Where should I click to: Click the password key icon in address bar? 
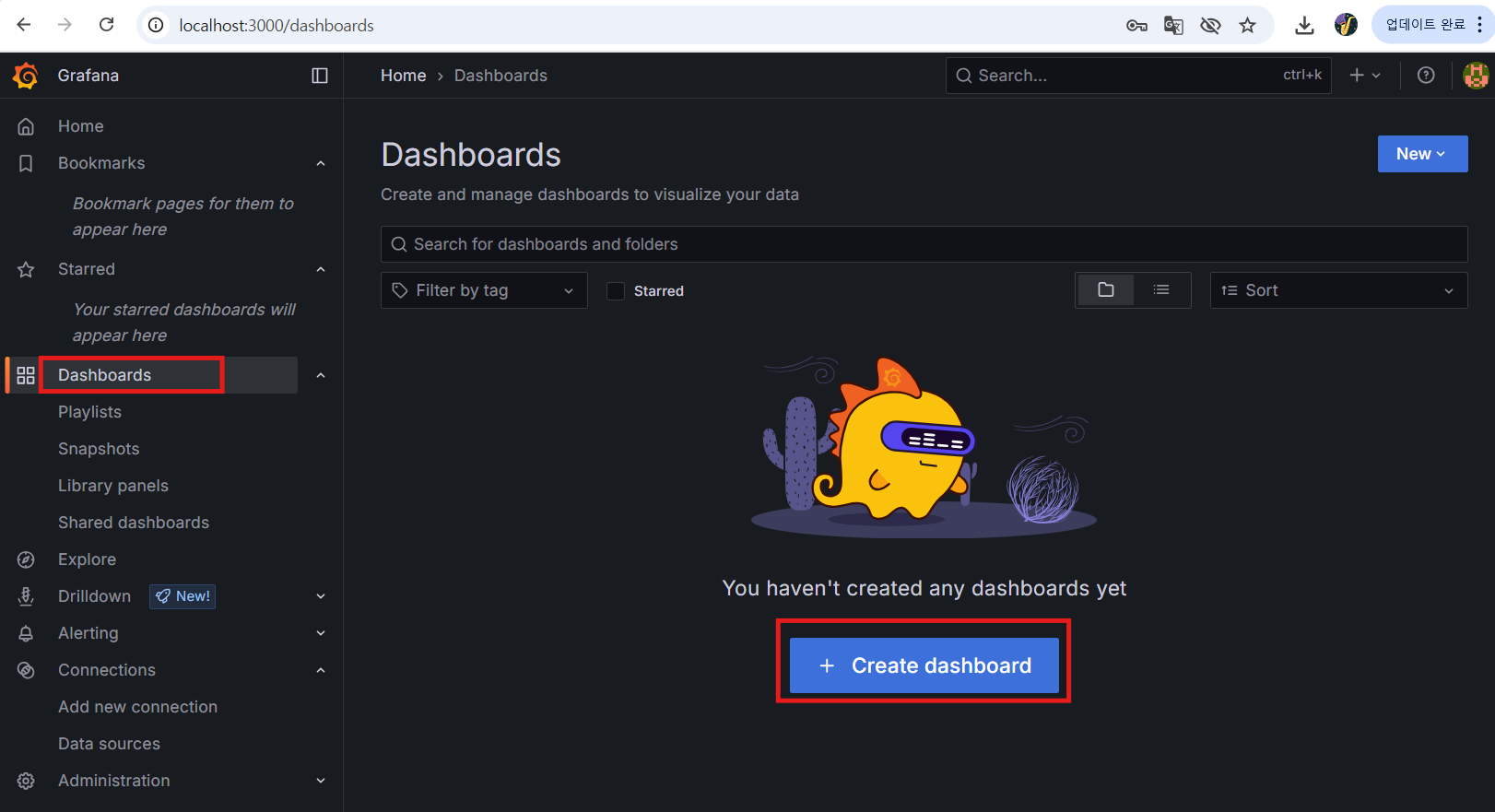coord(1136,26)
